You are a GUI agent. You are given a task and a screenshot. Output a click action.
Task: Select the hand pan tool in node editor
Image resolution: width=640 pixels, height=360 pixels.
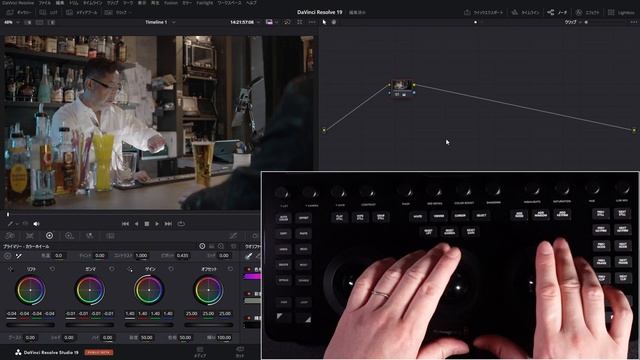click(333, 22)
